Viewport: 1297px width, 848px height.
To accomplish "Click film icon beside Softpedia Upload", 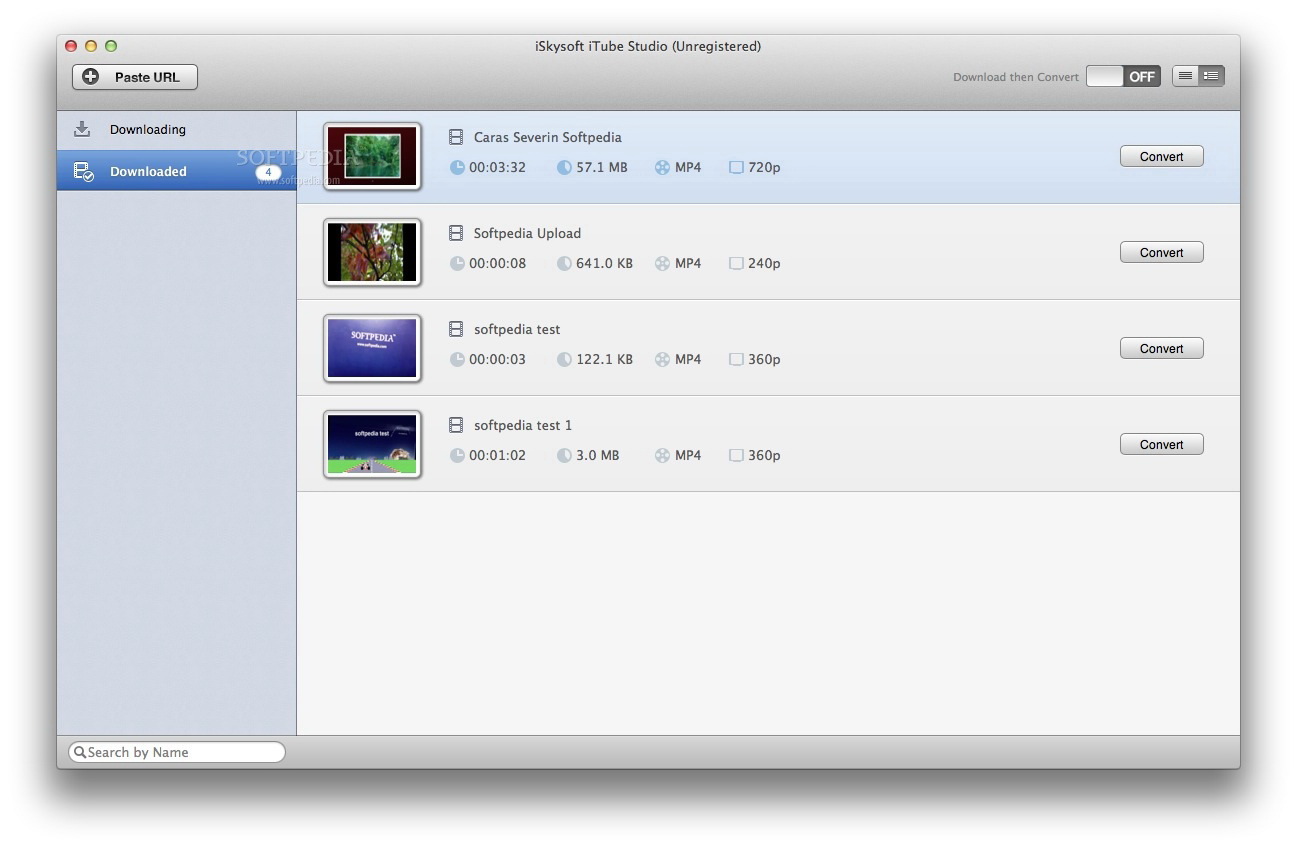I will (x=456, y=233).
